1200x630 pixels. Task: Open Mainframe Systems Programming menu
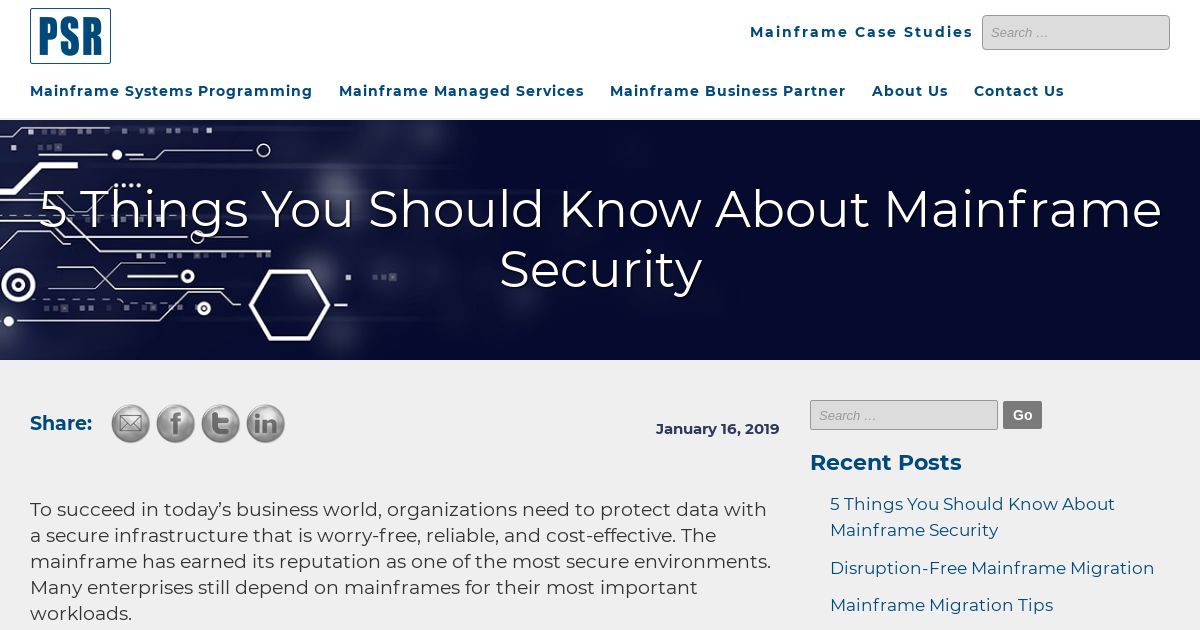171,91
